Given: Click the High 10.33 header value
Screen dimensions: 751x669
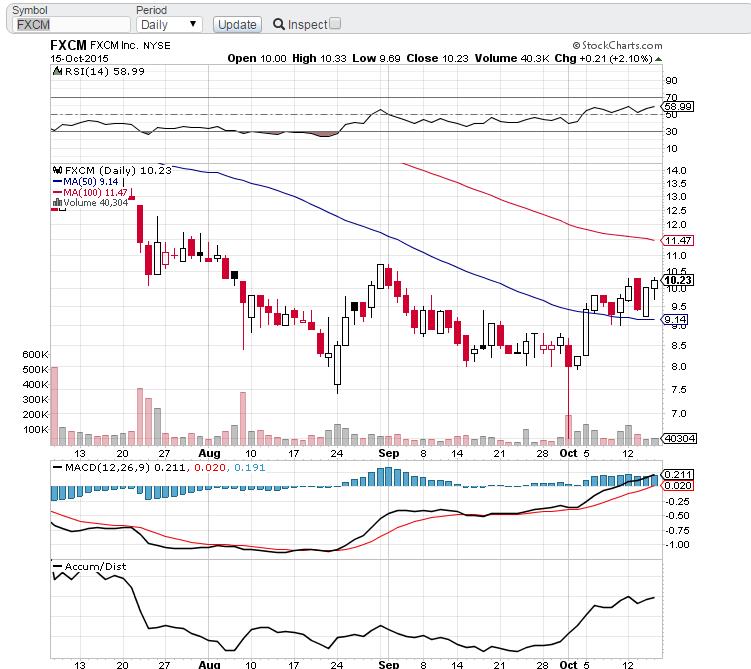Looking at the screenshot, I should 319,58.
